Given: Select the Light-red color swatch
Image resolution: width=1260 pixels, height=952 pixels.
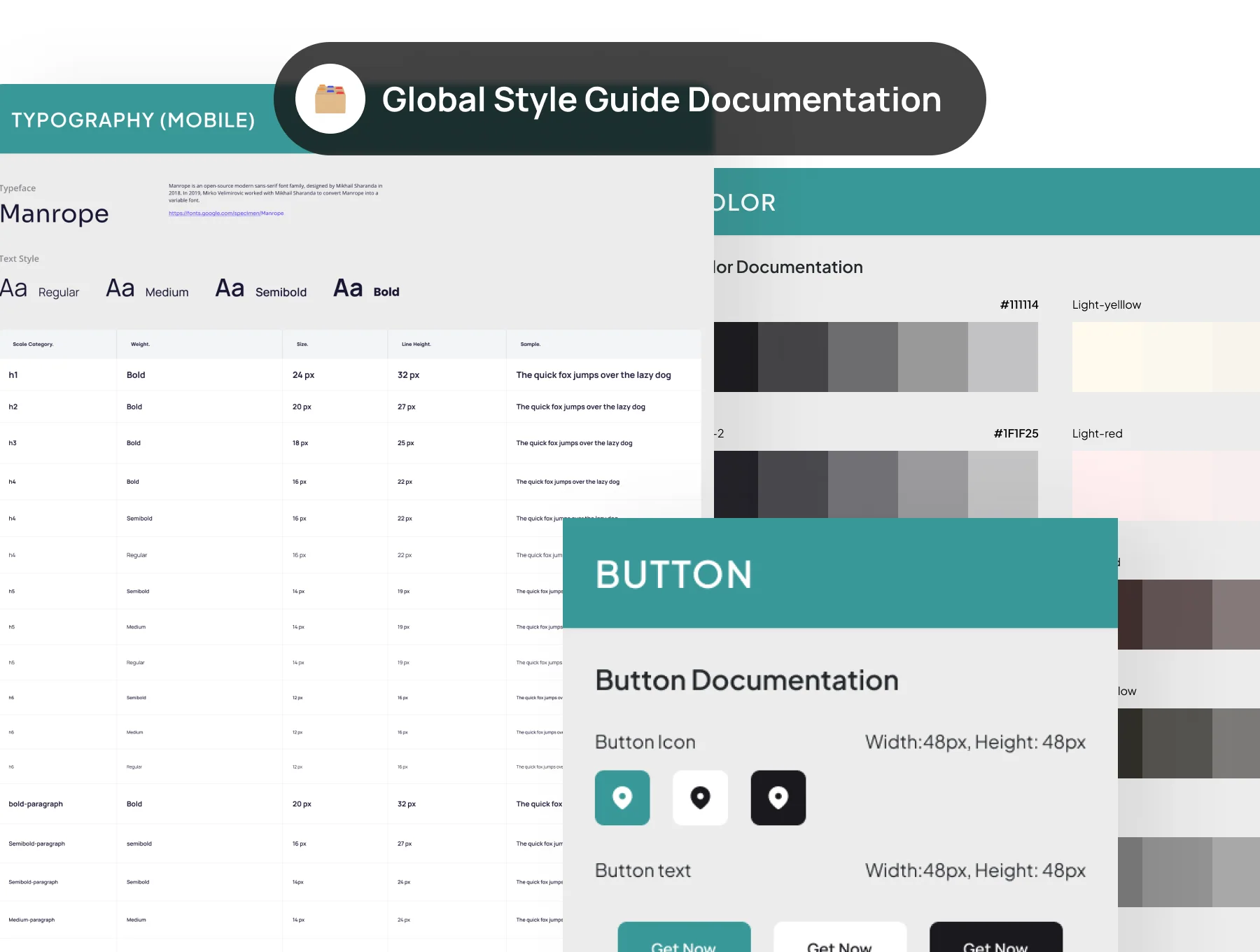Looking at the screenshot, I should pos(1166,486).
